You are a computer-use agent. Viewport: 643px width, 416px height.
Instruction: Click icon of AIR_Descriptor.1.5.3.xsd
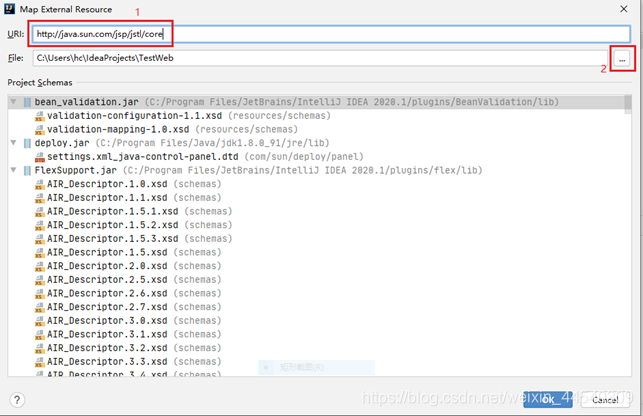pyautogui.click(x=39, y=239)
